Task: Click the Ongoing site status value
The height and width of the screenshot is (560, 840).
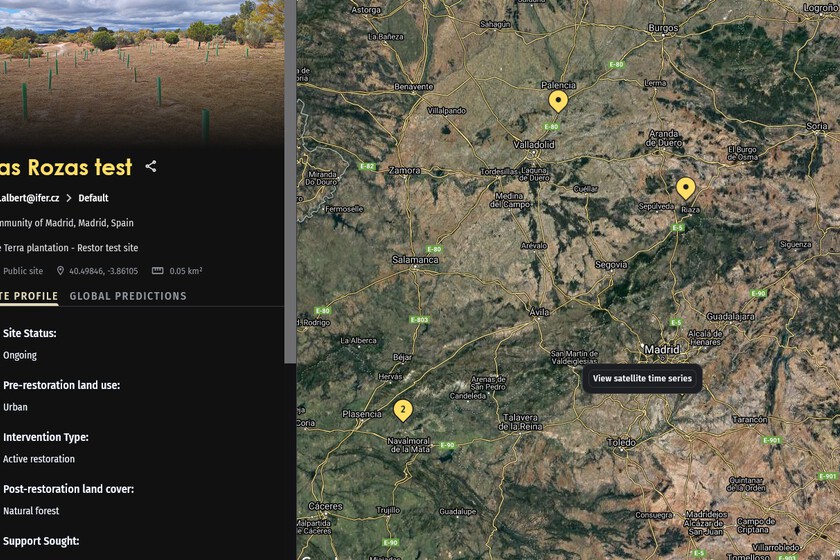Action: coord(20,355)
